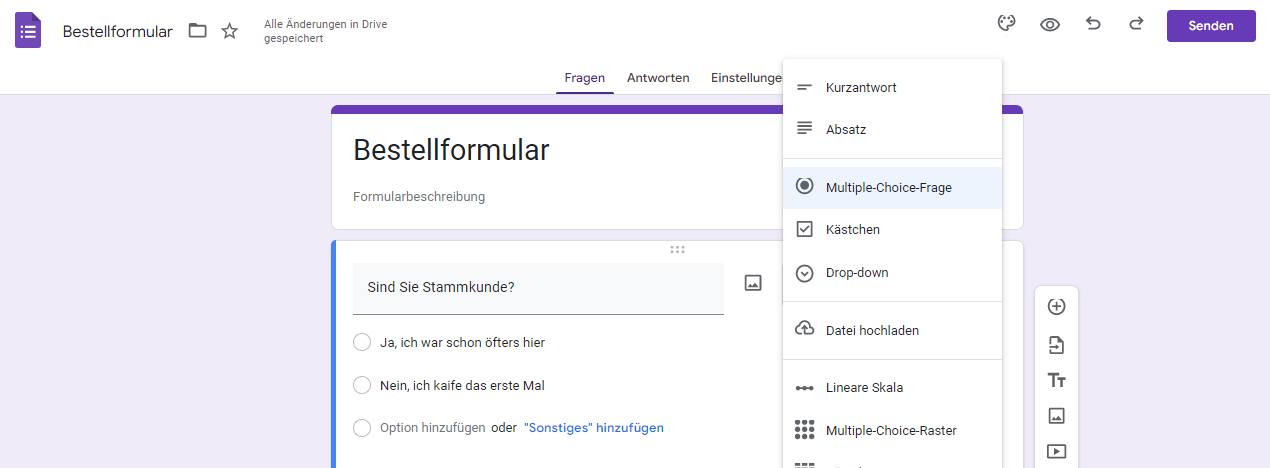The width and height of the screenshot is (1270, 468).
Task: Add title and description via Tt icon
Action: point(1056,380)
